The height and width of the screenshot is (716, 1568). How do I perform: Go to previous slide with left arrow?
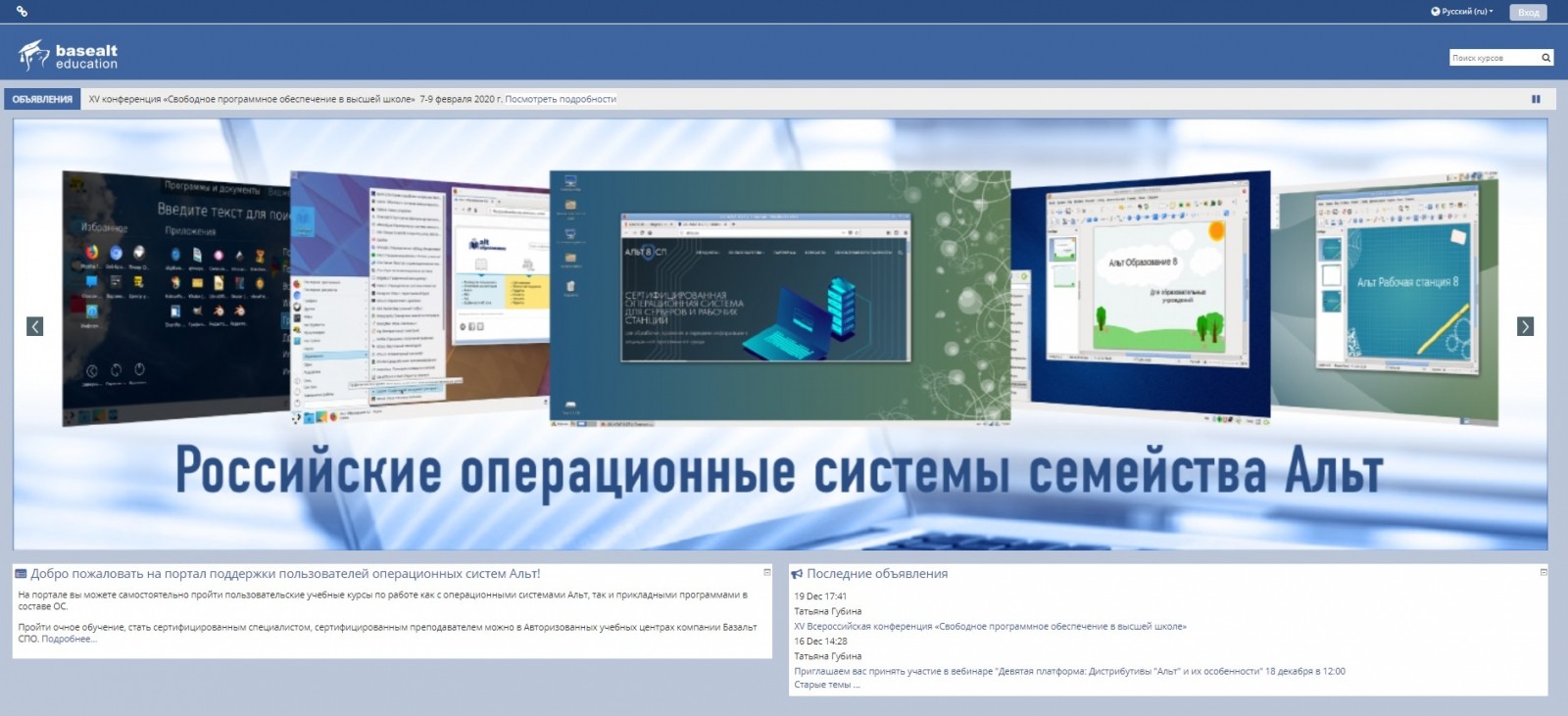[x=34, y=326]
